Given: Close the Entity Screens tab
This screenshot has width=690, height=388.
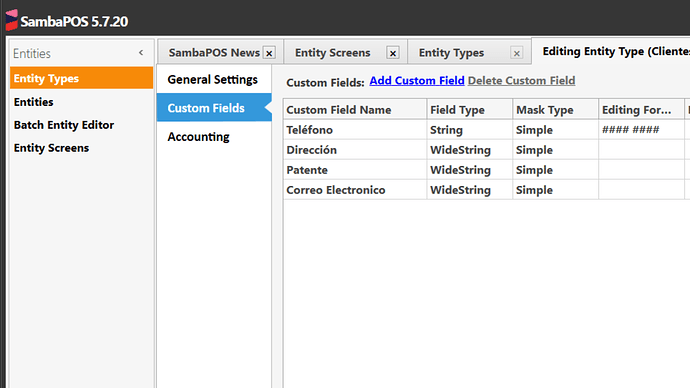Looking at the screenshot, I should (393, 53).
